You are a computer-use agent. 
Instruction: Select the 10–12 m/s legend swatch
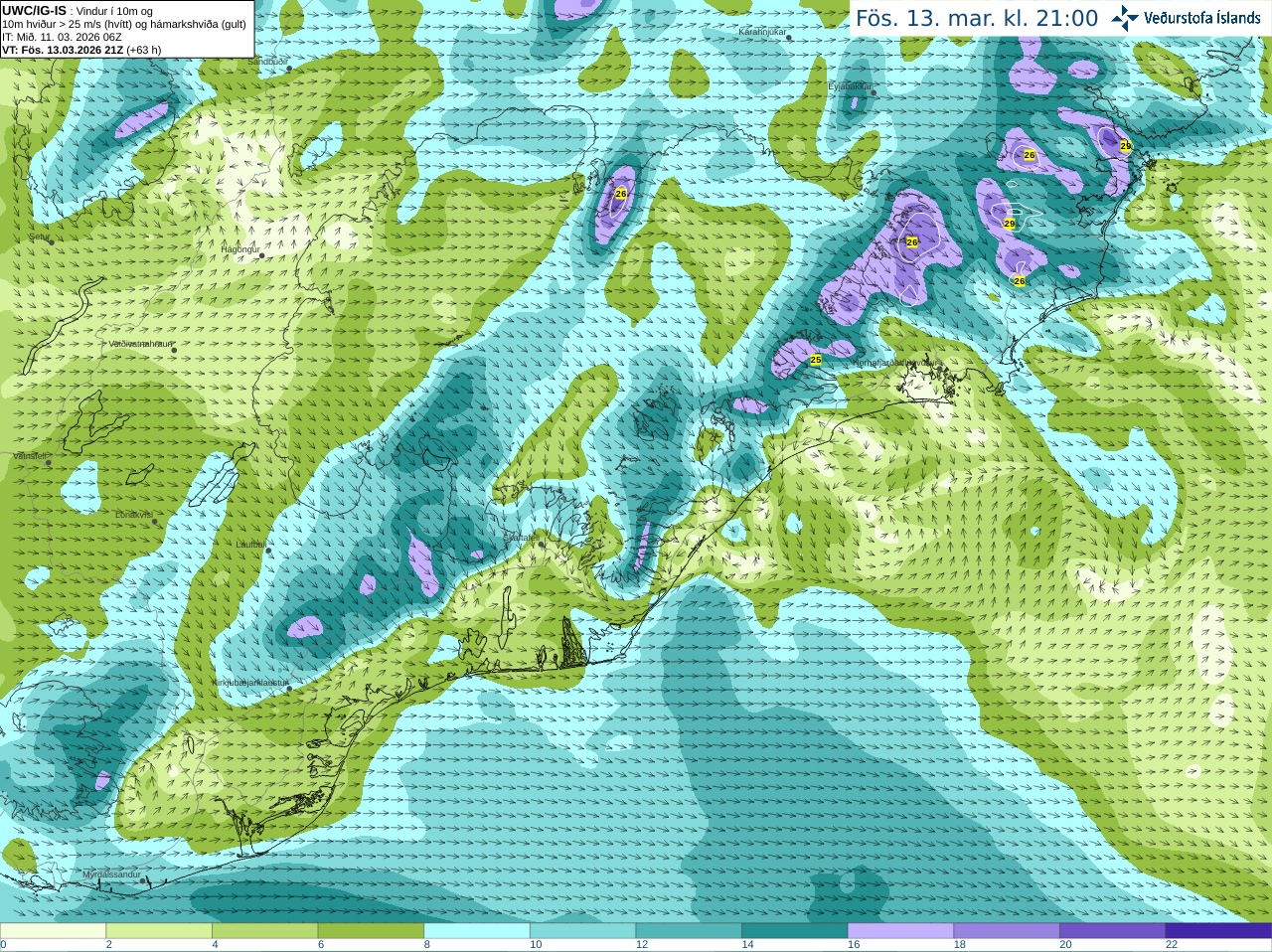pyautogui.click(x=582, y=931)
